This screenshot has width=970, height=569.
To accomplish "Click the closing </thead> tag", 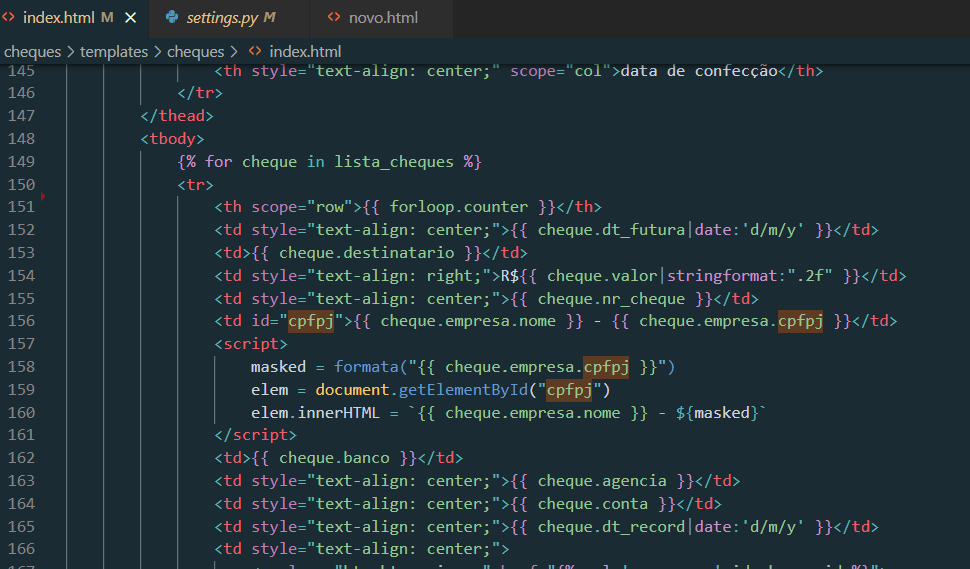I will (177, 116).
